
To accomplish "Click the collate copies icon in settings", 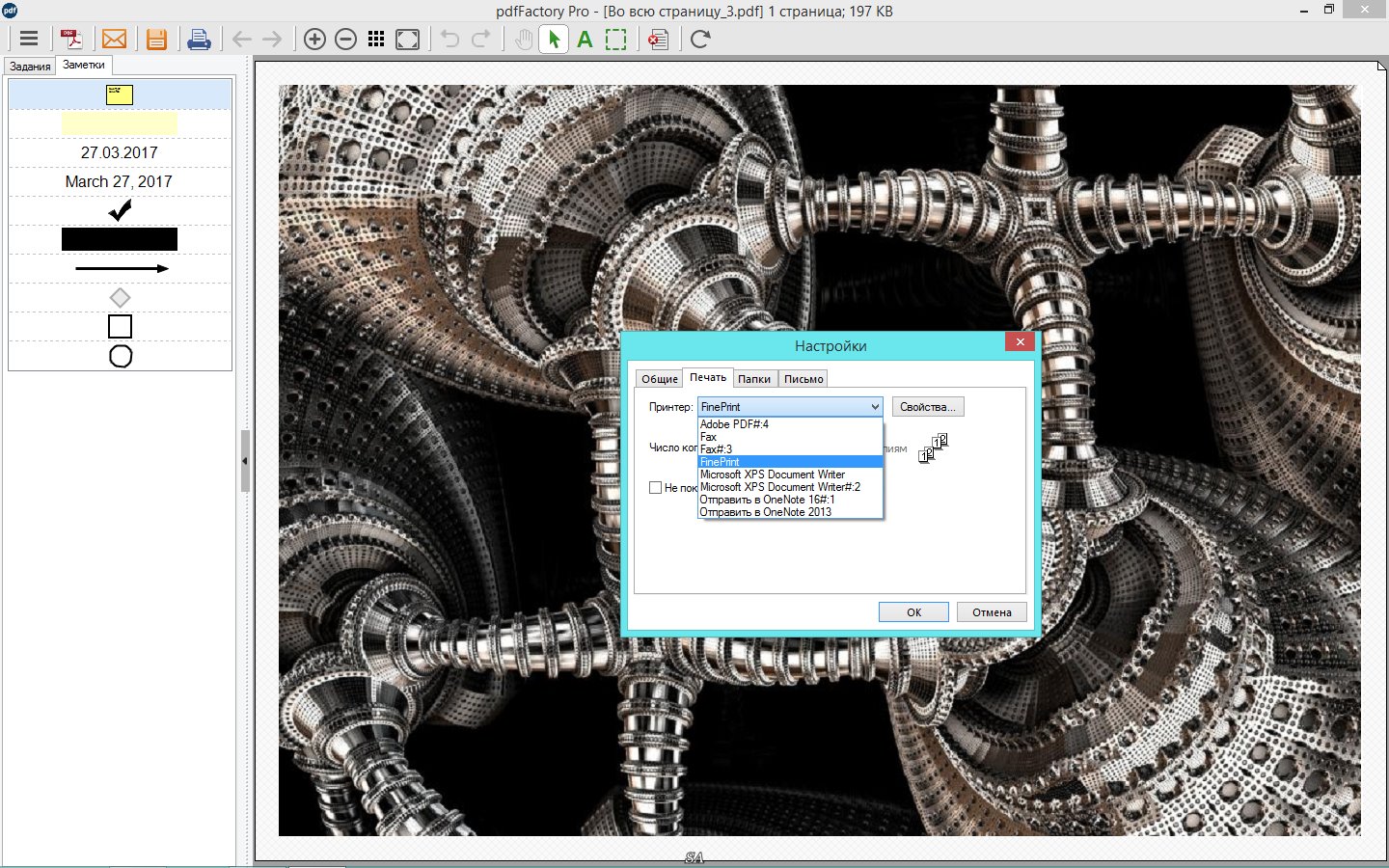I will coord(933,448).
